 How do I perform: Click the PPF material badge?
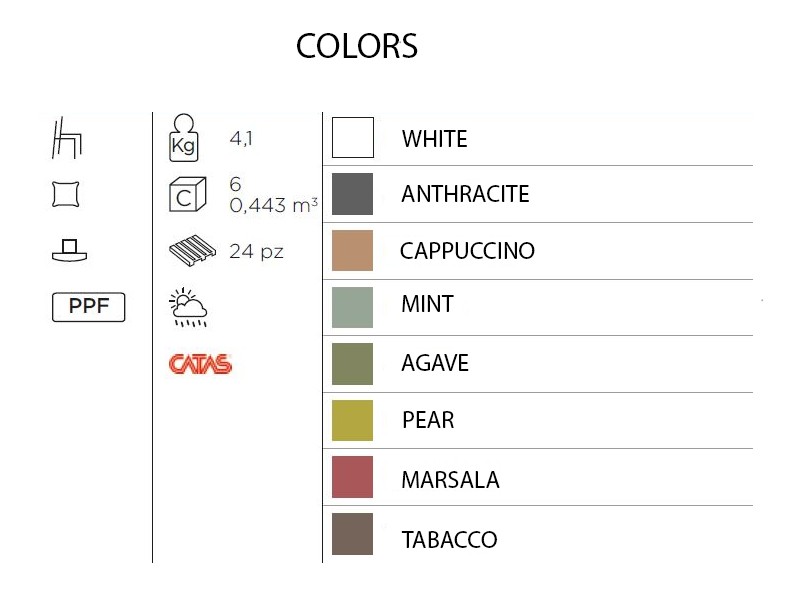(x=88, y=307)
